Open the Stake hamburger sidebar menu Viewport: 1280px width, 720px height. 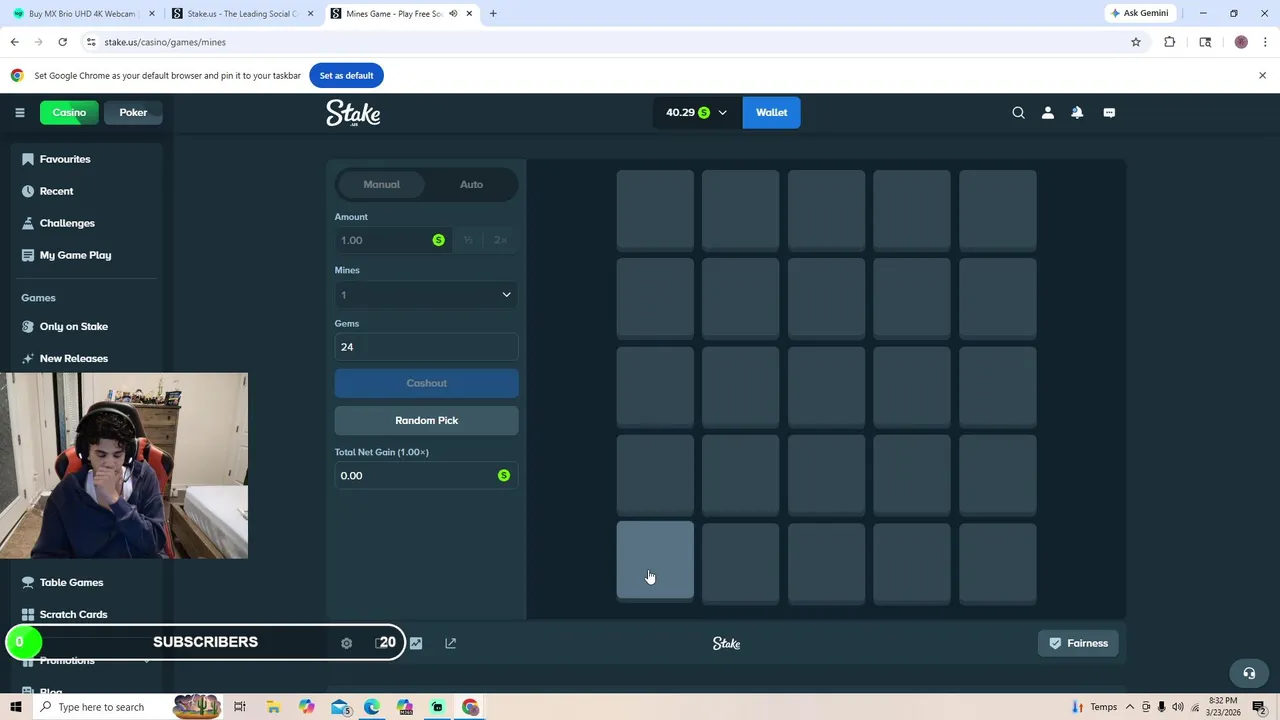coord(19,113)
